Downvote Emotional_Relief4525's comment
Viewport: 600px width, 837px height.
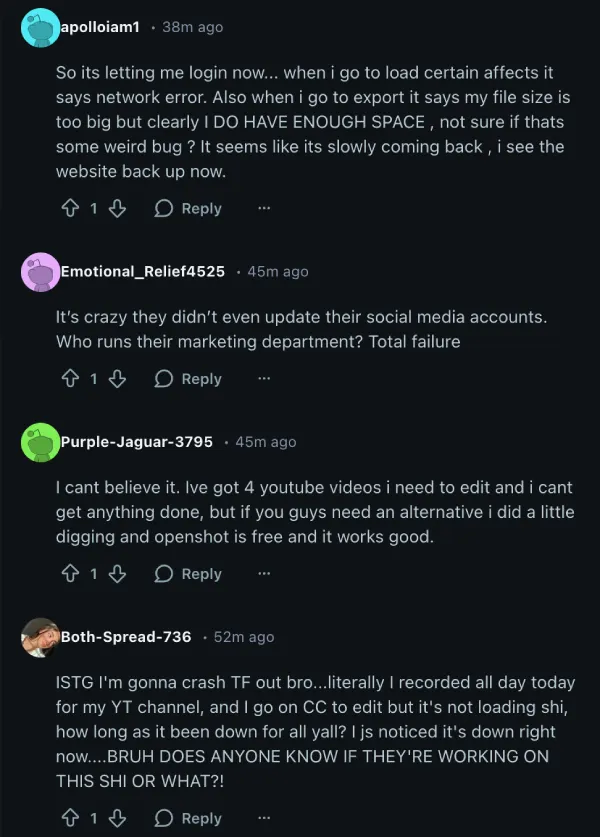point(117,379)
